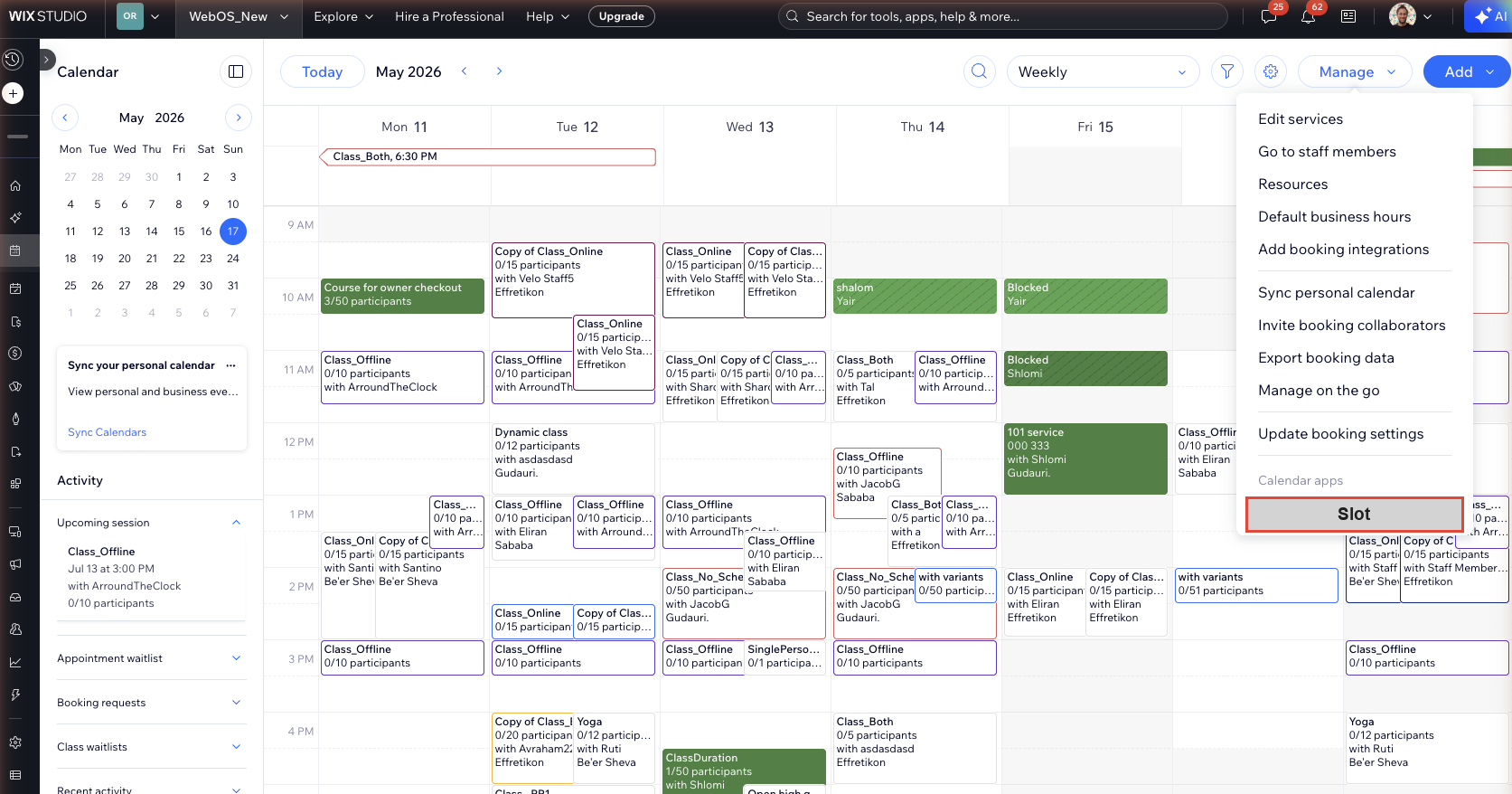Expand the Booking requests section

click(236, 703)
